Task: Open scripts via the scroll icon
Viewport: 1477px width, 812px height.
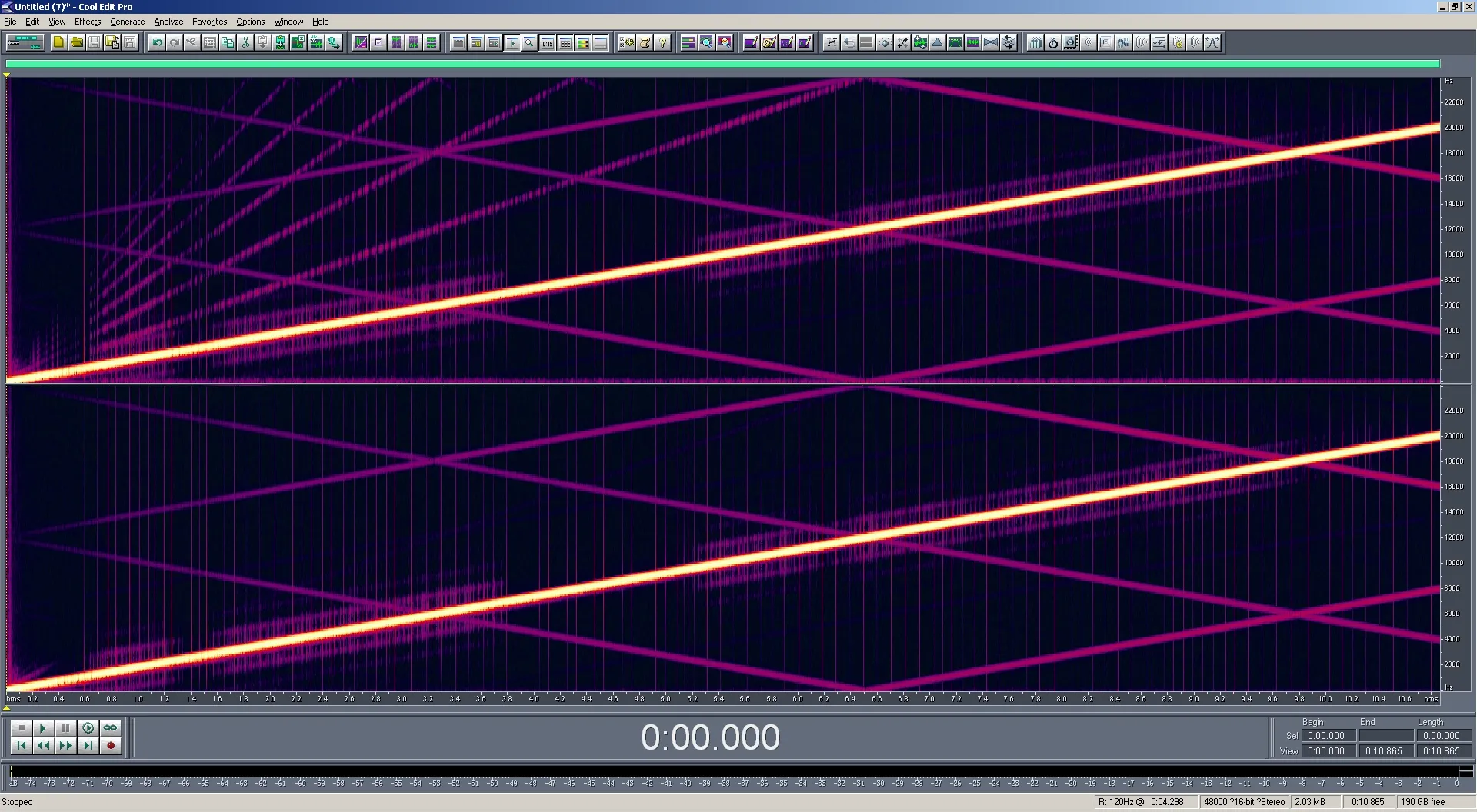Action: click(x=645, y=42)
